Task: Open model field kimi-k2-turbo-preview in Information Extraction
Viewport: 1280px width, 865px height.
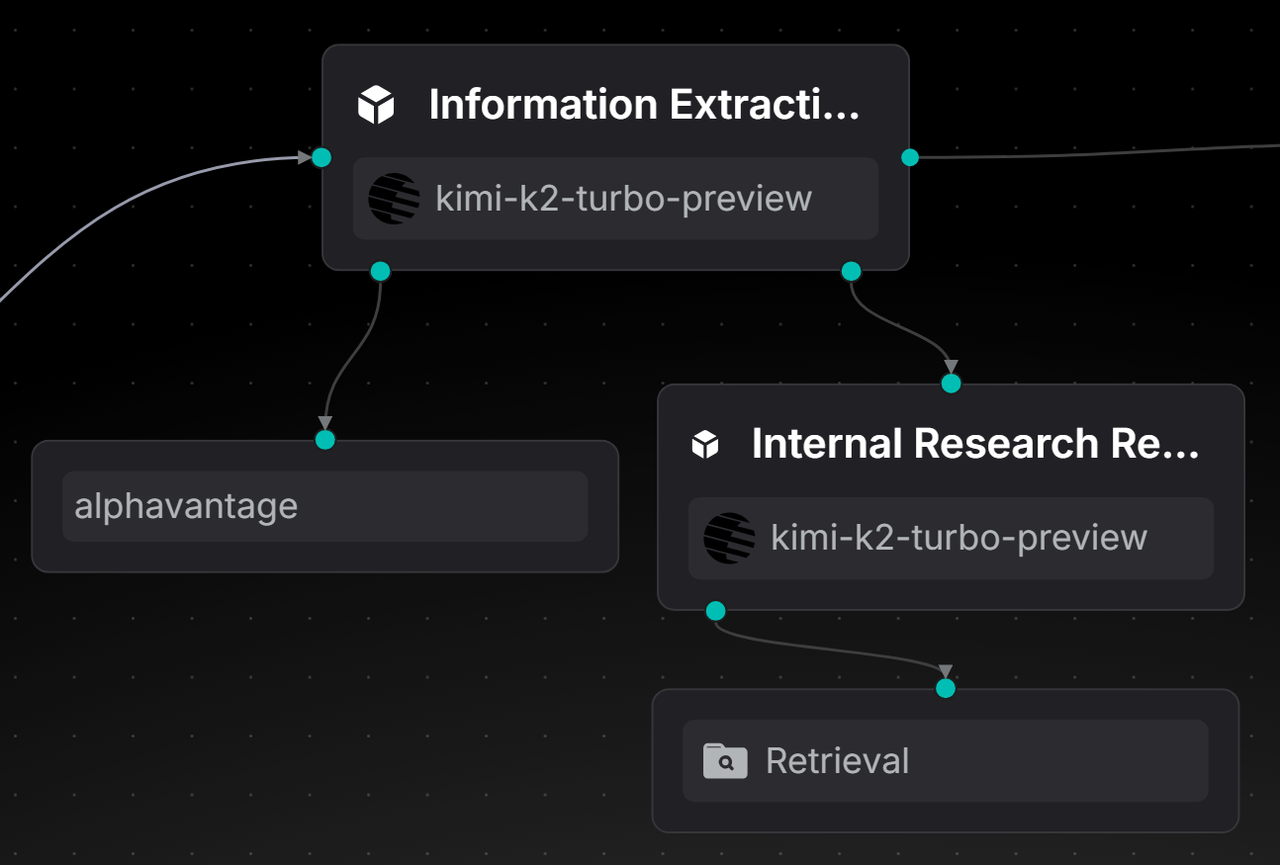Action: pyautogui.click(x=623, y=198)
